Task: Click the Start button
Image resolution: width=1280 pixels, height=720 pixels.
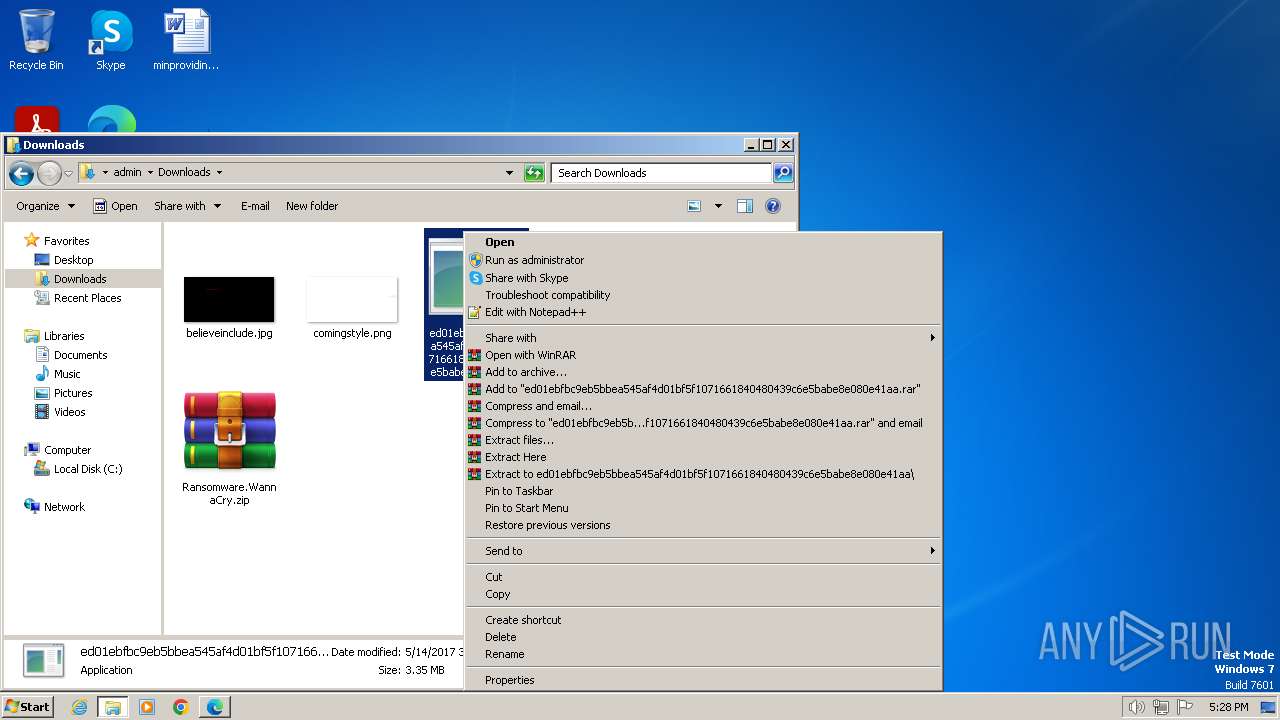Action: point(28,707)
